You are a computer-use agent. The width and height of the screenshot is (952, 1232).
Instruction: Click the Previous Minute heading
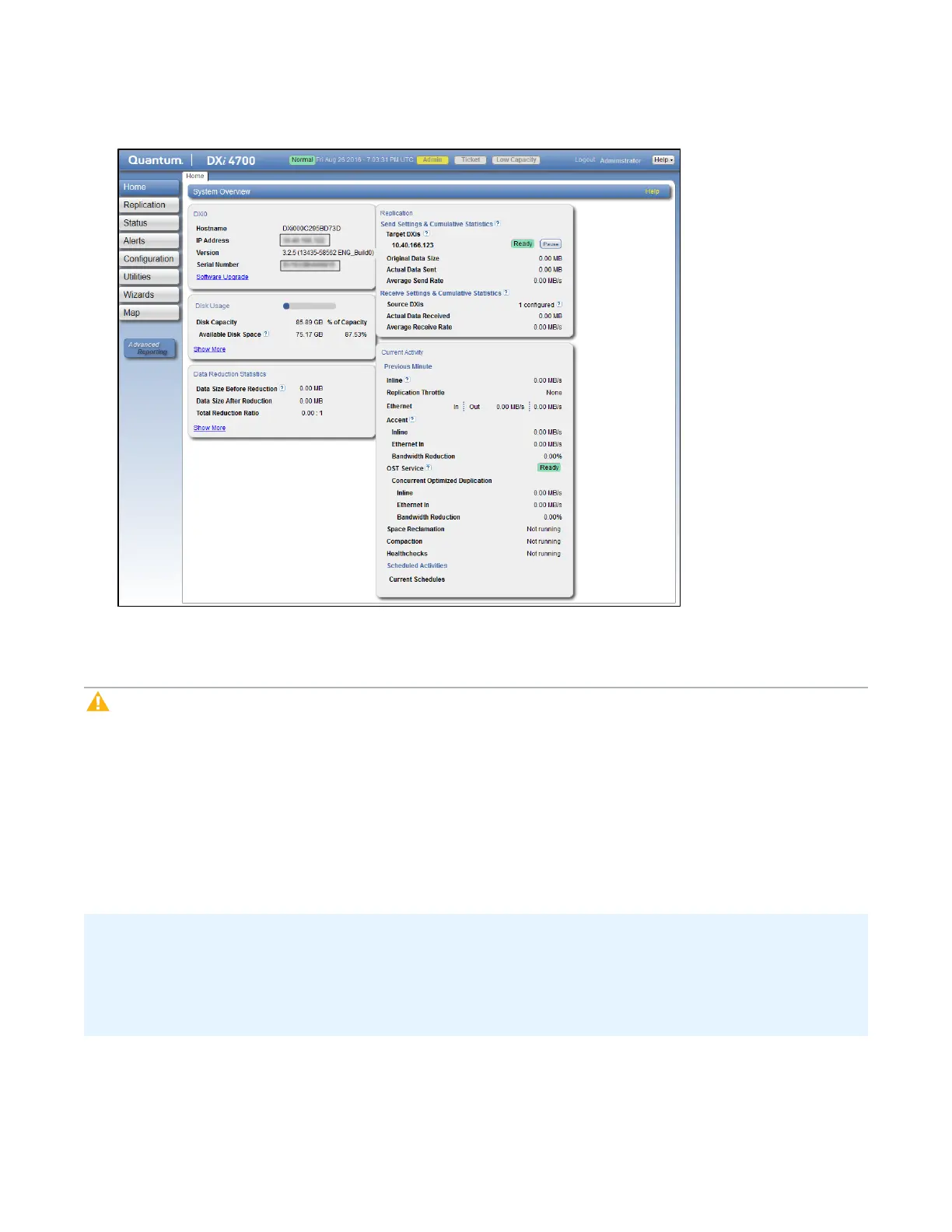408,366
